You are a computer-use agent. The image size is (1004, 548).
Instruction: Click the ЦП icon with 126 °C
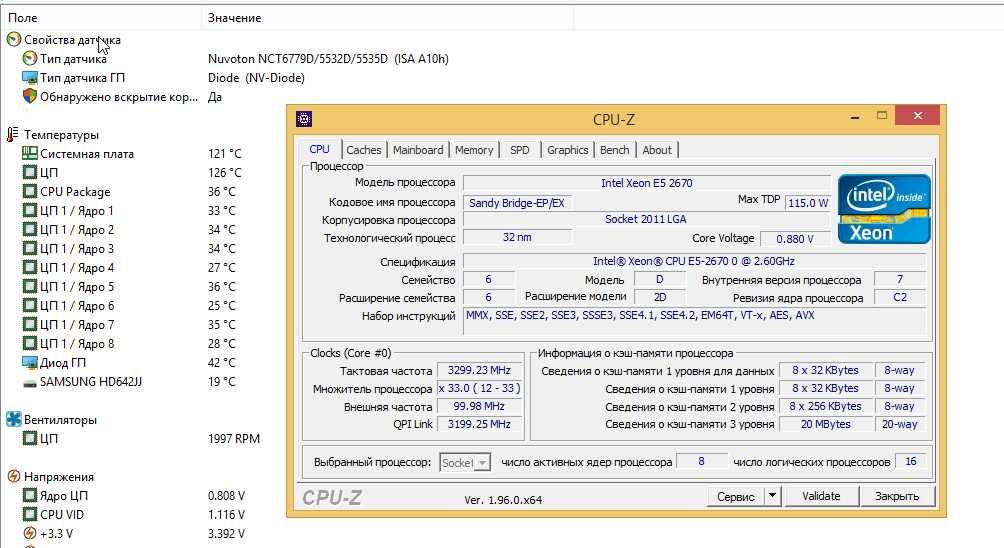29,172
